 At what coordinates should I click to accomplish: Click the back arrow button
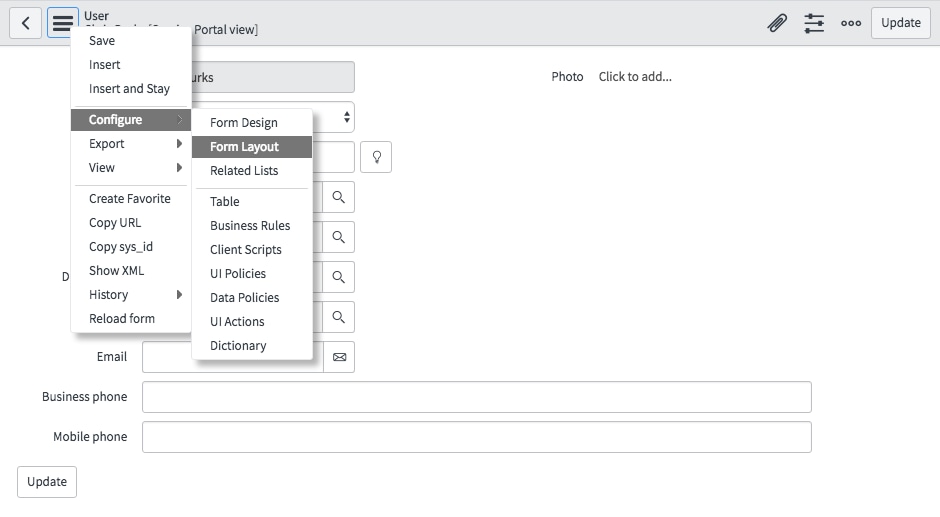point(25,23)
